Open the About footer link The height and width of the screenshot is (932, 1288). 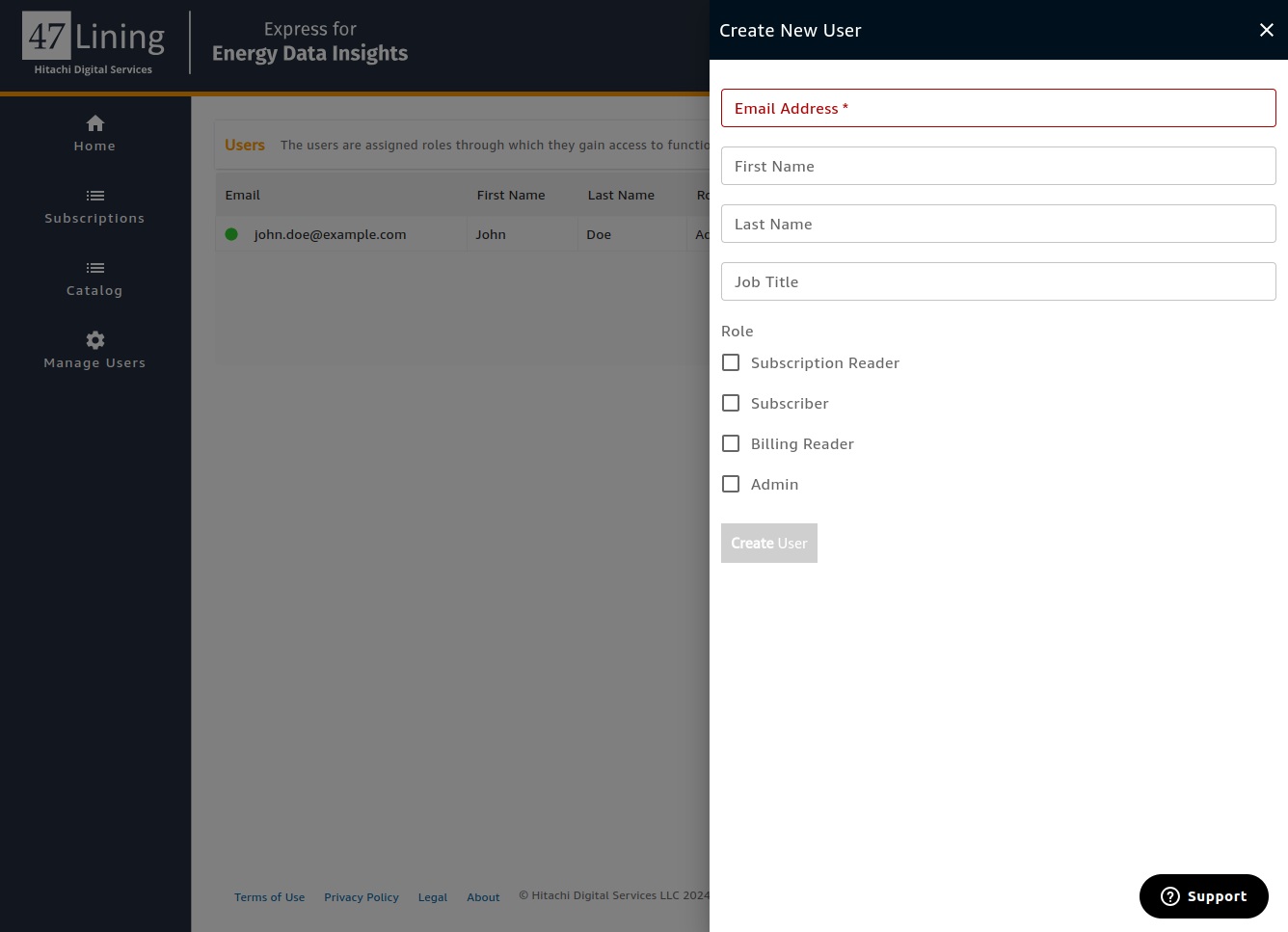click(x=483, y=897)
